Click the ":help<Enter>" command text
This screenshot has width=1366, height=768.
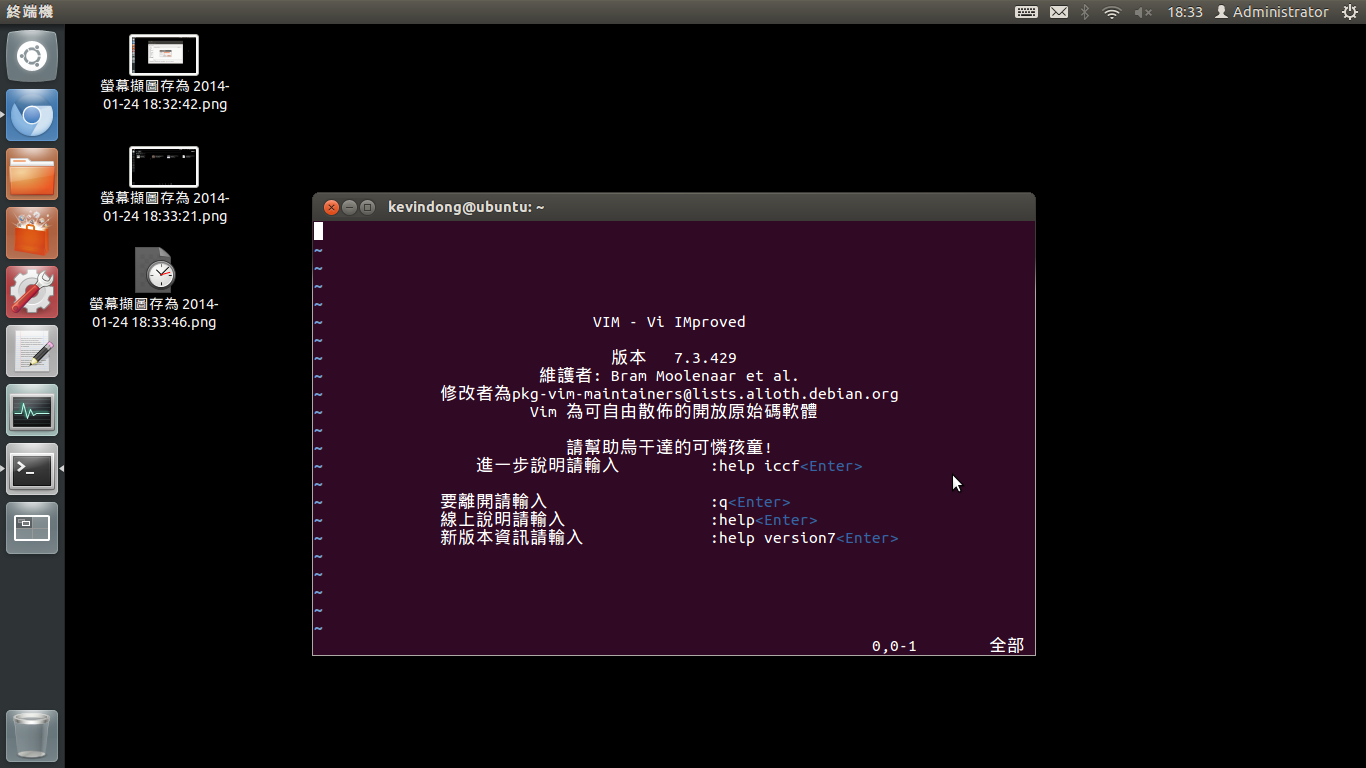pyautogui.click(x=764, y=520)
